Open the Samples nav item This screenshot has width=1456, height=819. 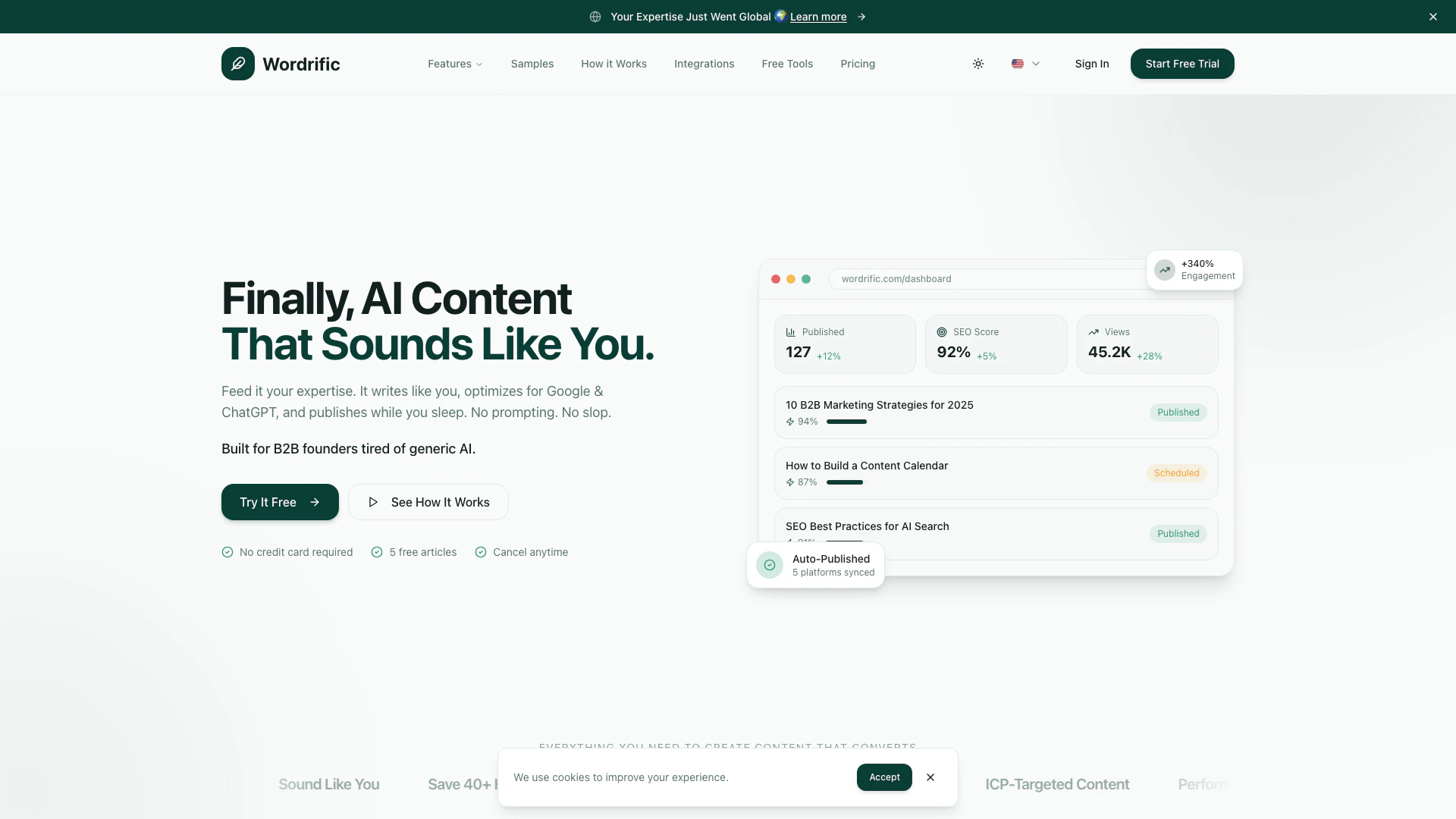pos(532,64)
